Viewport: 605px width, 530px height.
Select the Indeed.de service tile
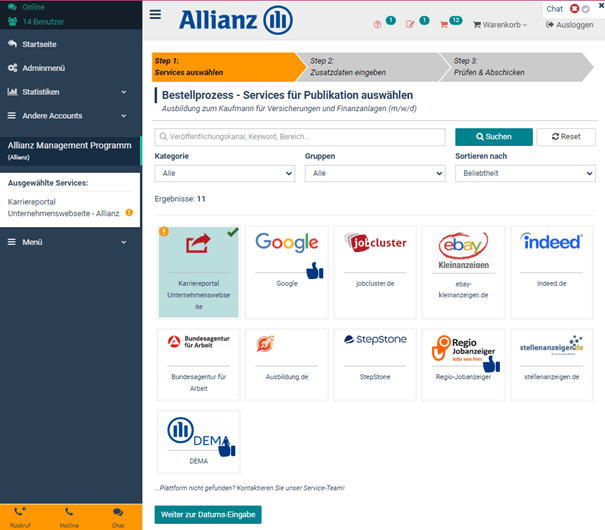[551, 272]
